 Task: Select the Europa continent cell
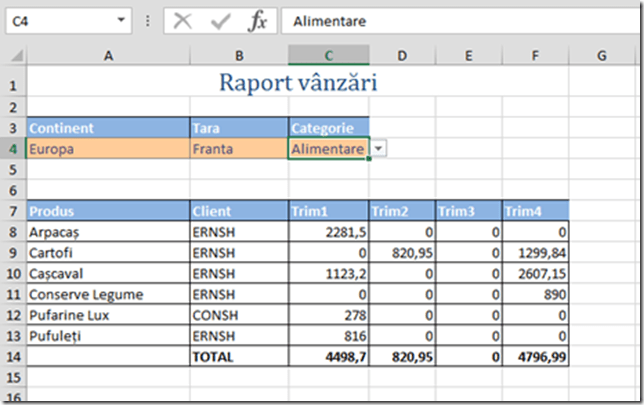(108, 149)
